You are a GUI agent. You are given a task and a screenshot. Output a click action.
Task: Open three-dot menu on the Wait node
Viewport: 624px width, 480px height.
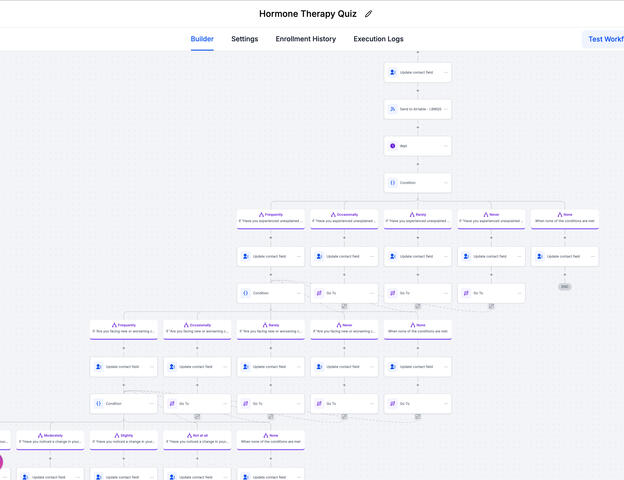tap(444, 146)
